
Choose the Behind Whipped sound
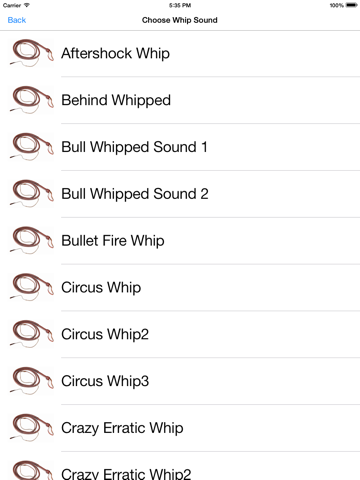[x=116, y=101]
